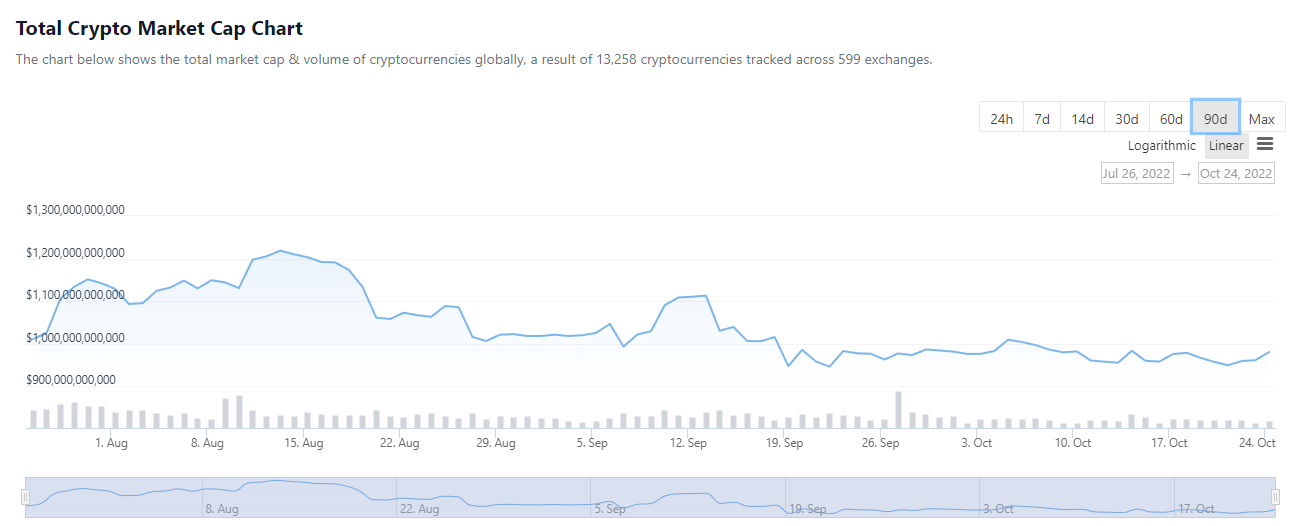The image size is (1295, 526).
Task: View the Max time range
Action: pos(1262,119)
